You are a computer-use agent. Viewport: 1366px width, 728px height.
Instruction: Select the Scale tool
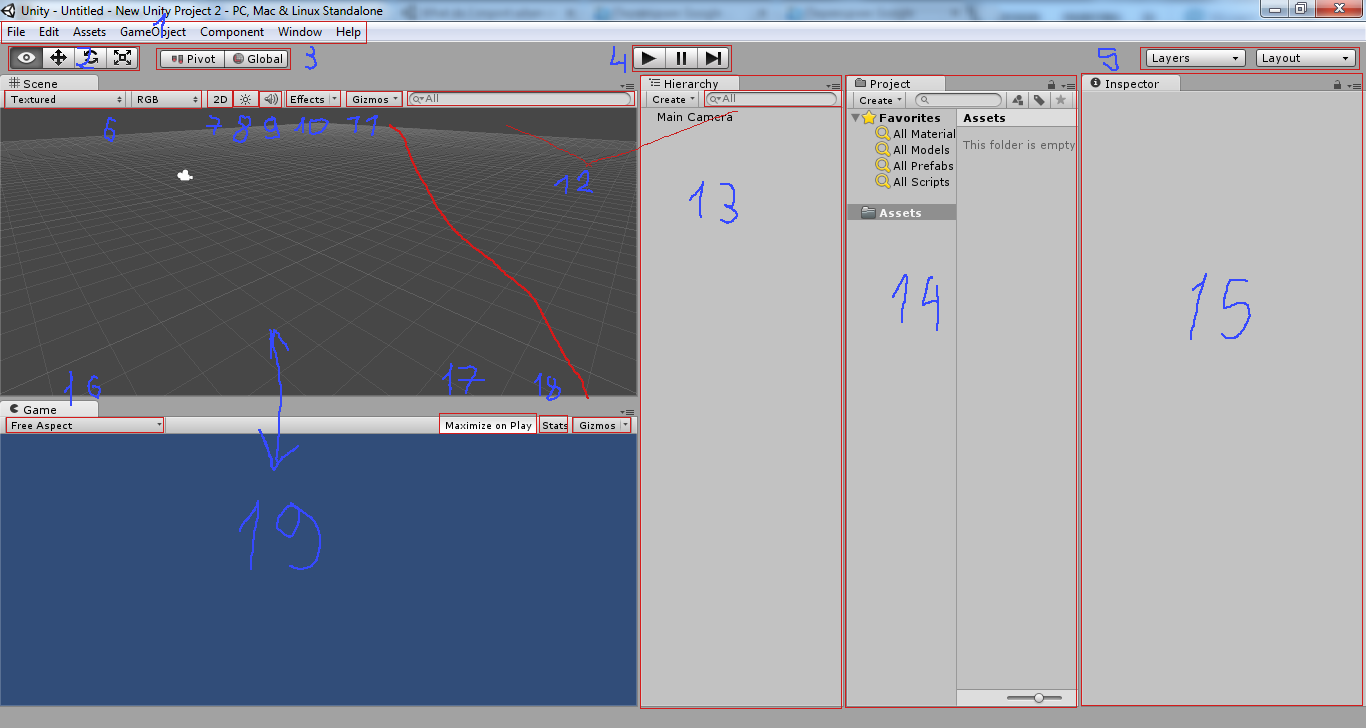pos(123,58)
